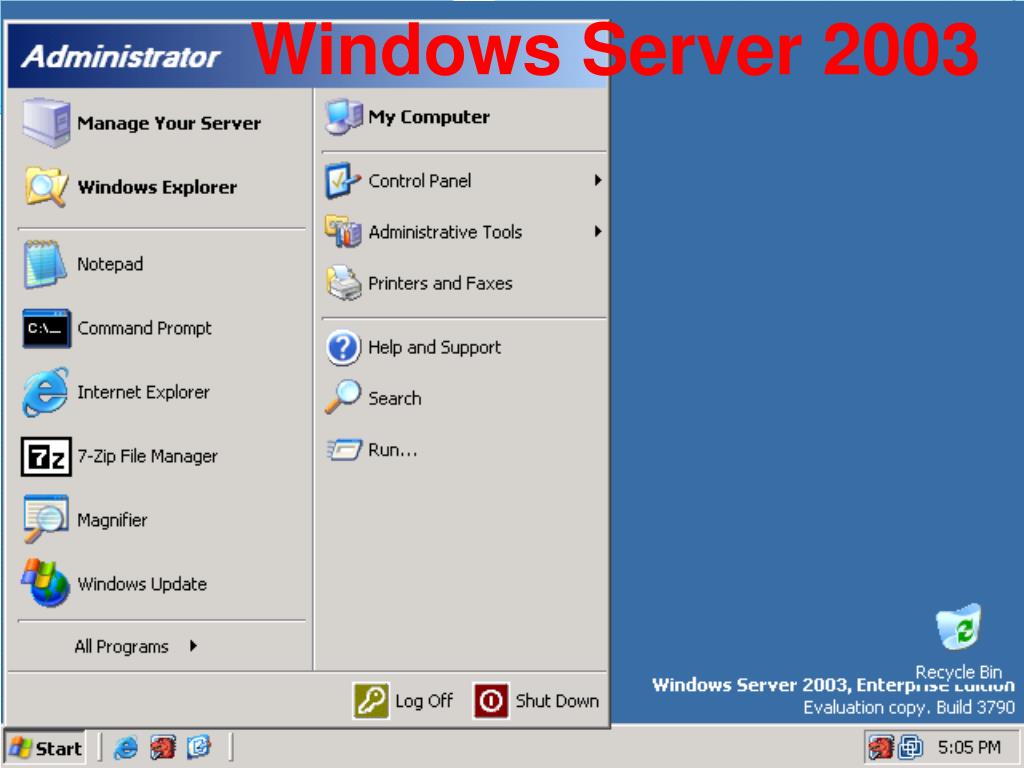
Task: Click the Start button
Action: click(46, 748)
